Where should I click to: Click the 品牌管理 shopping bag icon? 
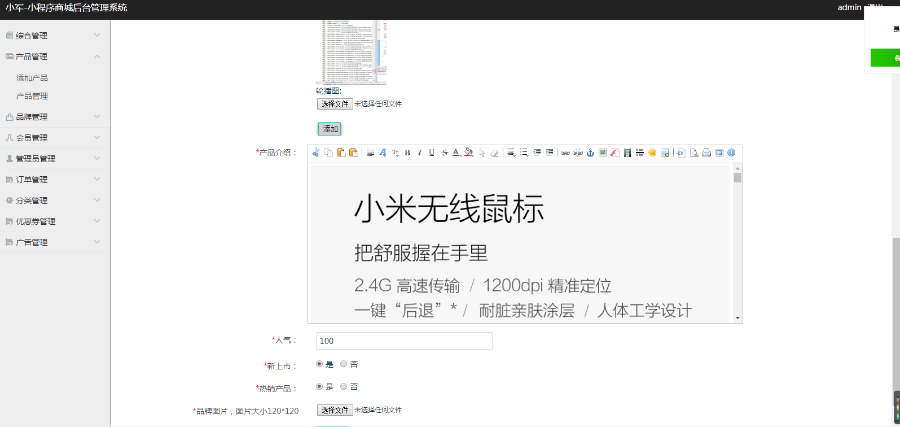tap(9, 117)
